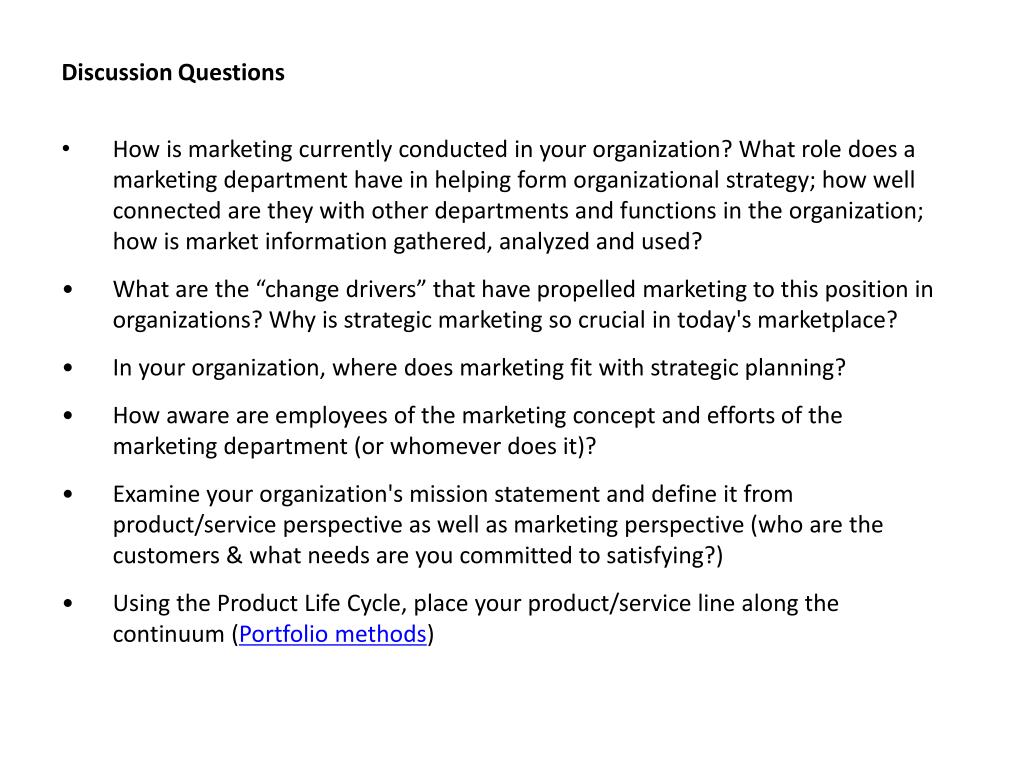
Task: Click bullet marker before "How is marketing"
Action: 66,150
